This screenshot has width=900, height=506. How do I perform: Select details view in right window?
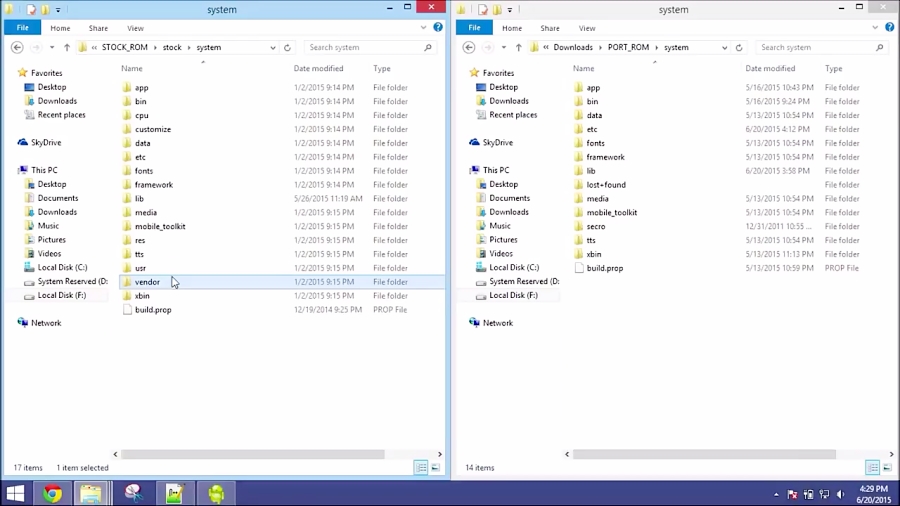872,468
